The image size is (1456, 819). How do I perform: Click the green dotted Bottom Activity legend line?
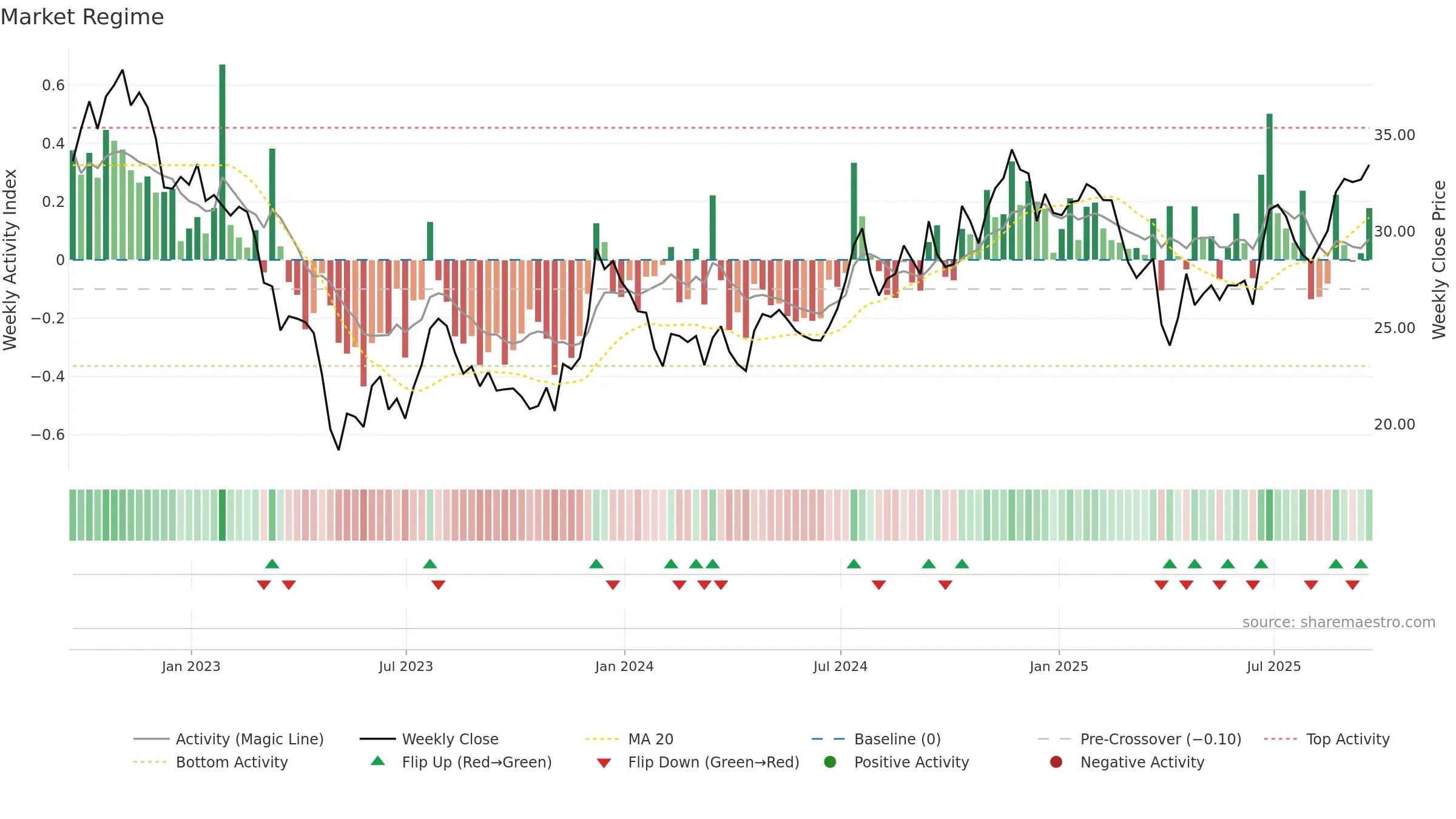coord(151,762)
